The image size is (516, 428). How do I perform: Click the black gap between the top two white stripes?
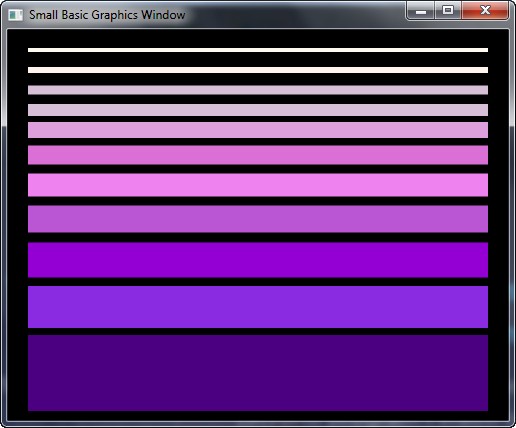pyautogui.click(x=258, y=60)
